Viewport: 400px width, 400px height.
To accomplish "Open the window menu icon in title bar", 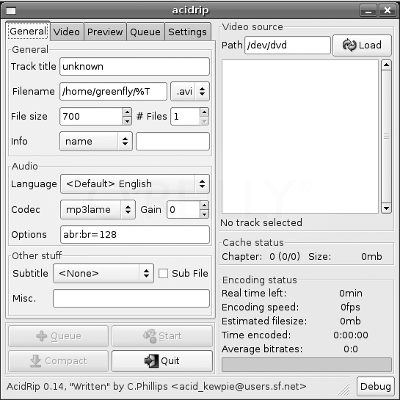I will click(11, 11).
